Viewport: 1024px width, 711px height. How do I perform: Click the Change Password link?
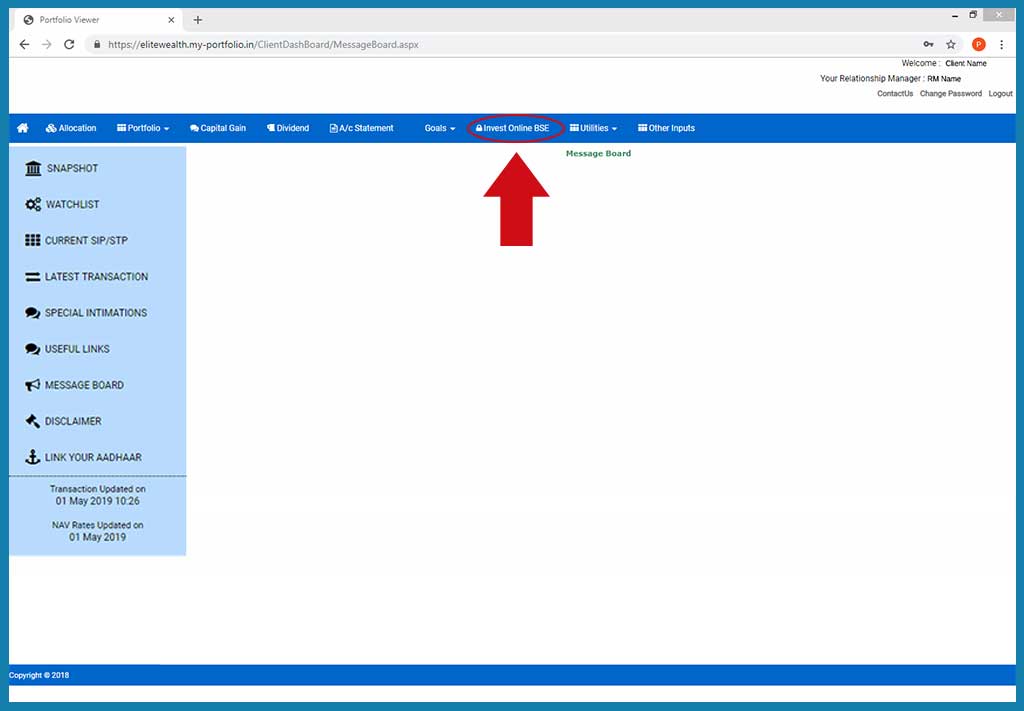(950, 94)
